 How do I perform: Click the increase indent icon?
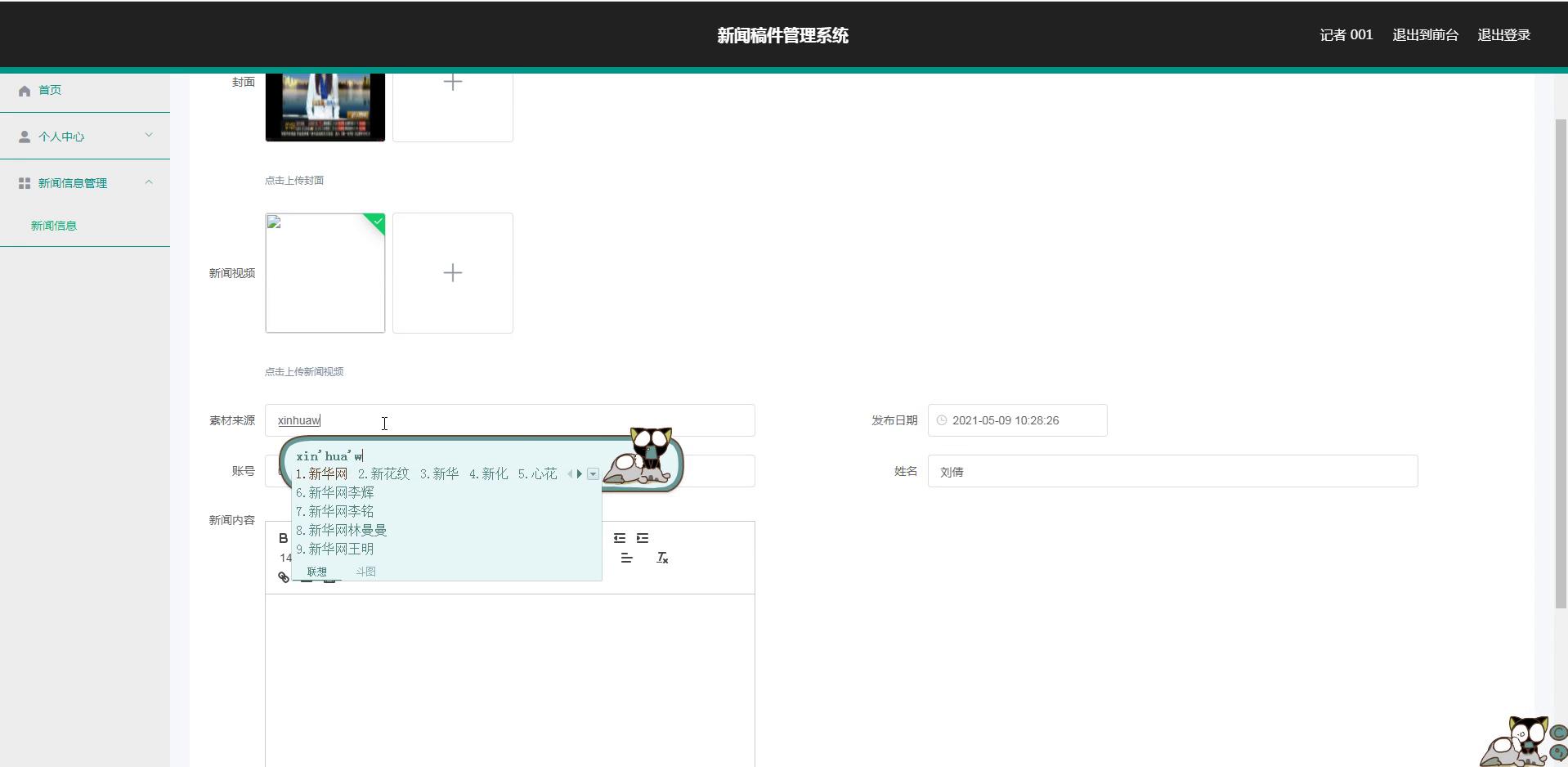coord(643,538)
